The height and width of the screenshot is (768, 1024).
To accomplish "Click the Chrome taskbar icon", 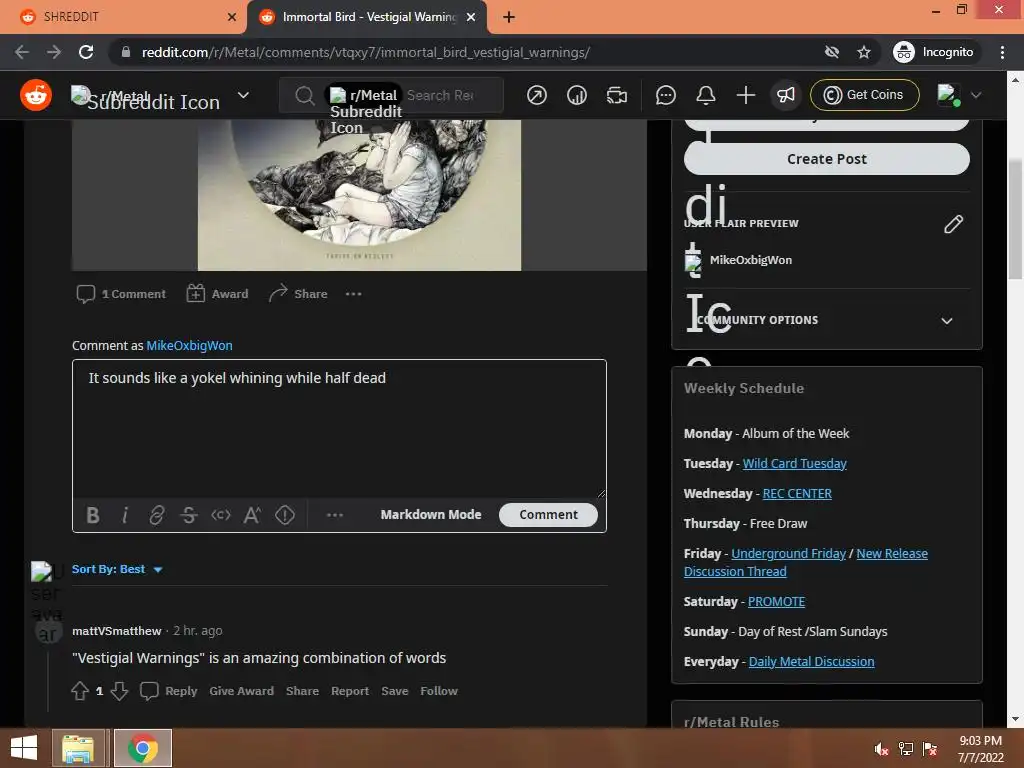I will [143, 748].
